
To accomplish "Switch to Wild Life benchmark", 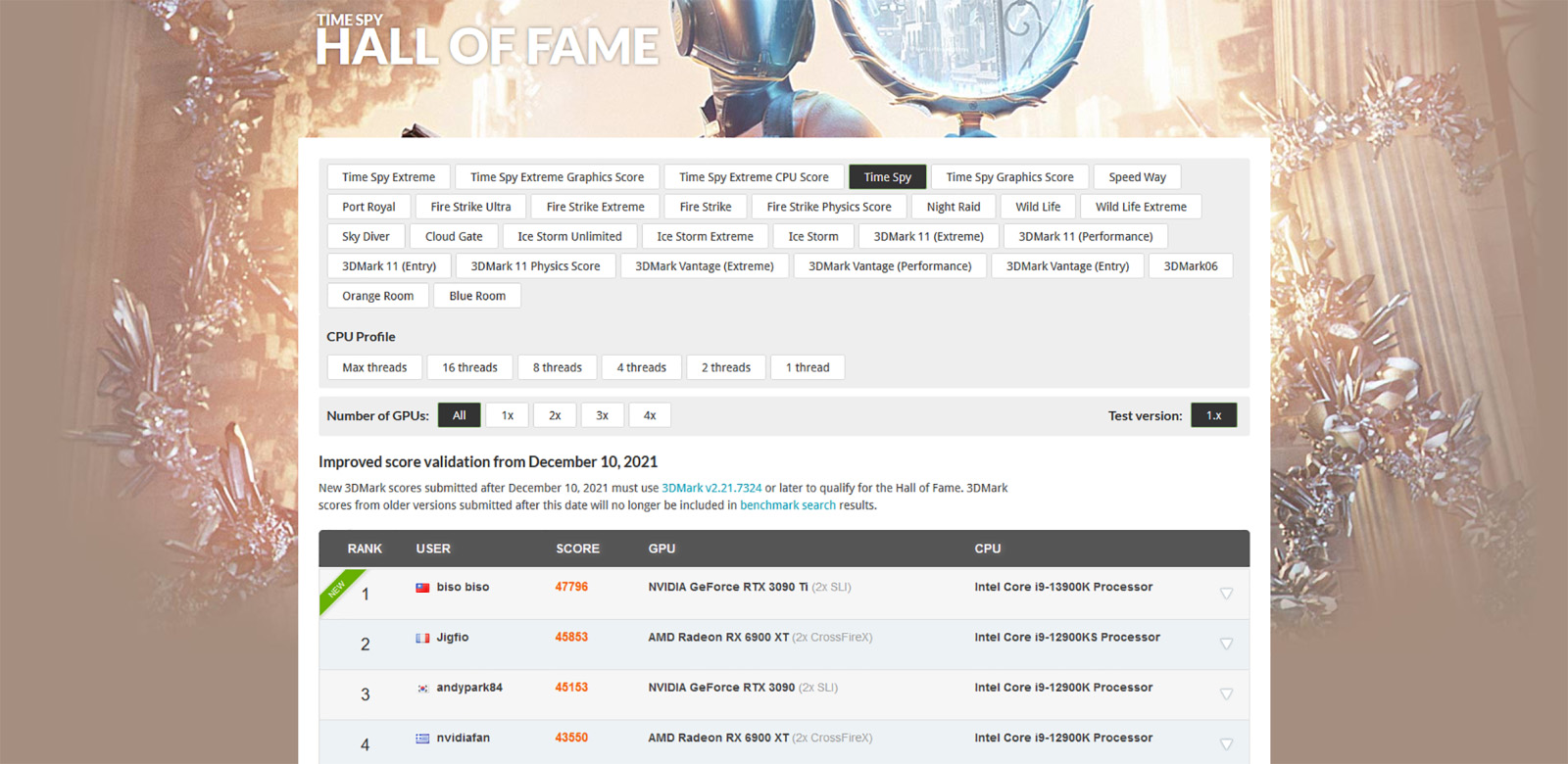I will 1038,207.
